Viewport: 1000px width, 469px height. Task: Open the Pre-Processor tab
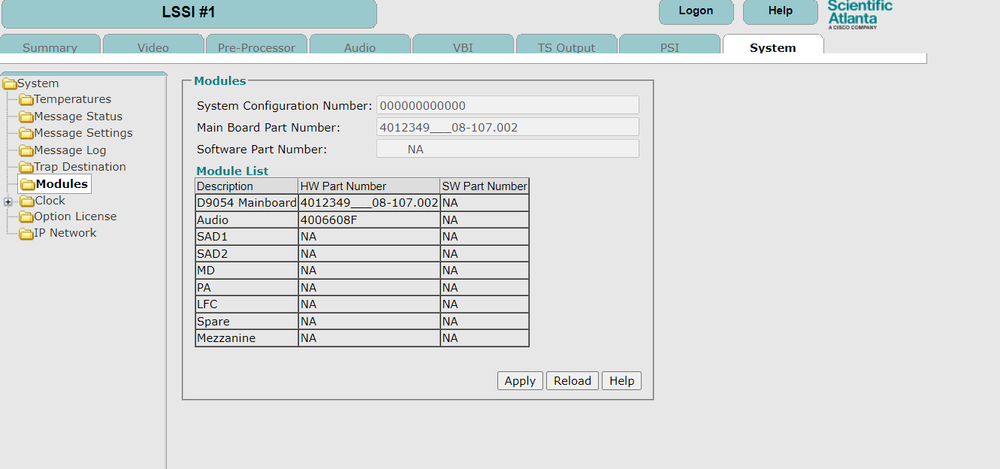(256, 47)
